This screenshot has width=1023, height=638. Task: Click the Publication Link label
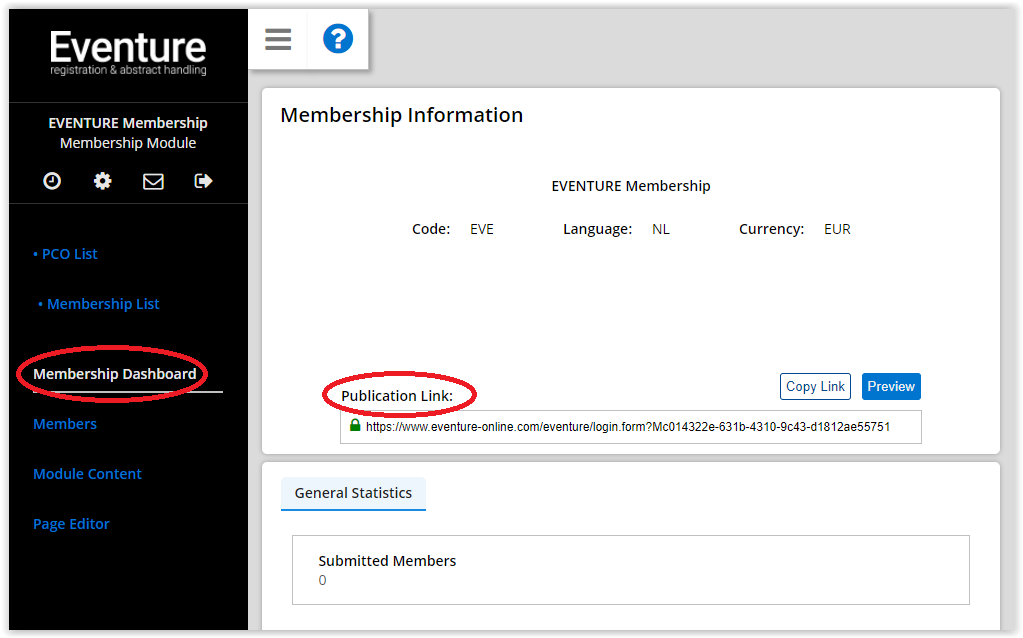397,396
